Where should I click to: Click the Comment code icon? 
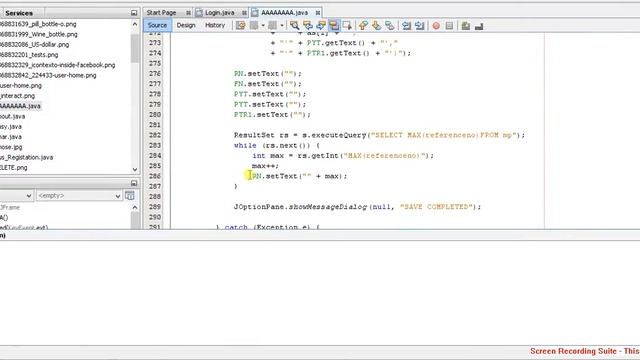pos(466,26)
